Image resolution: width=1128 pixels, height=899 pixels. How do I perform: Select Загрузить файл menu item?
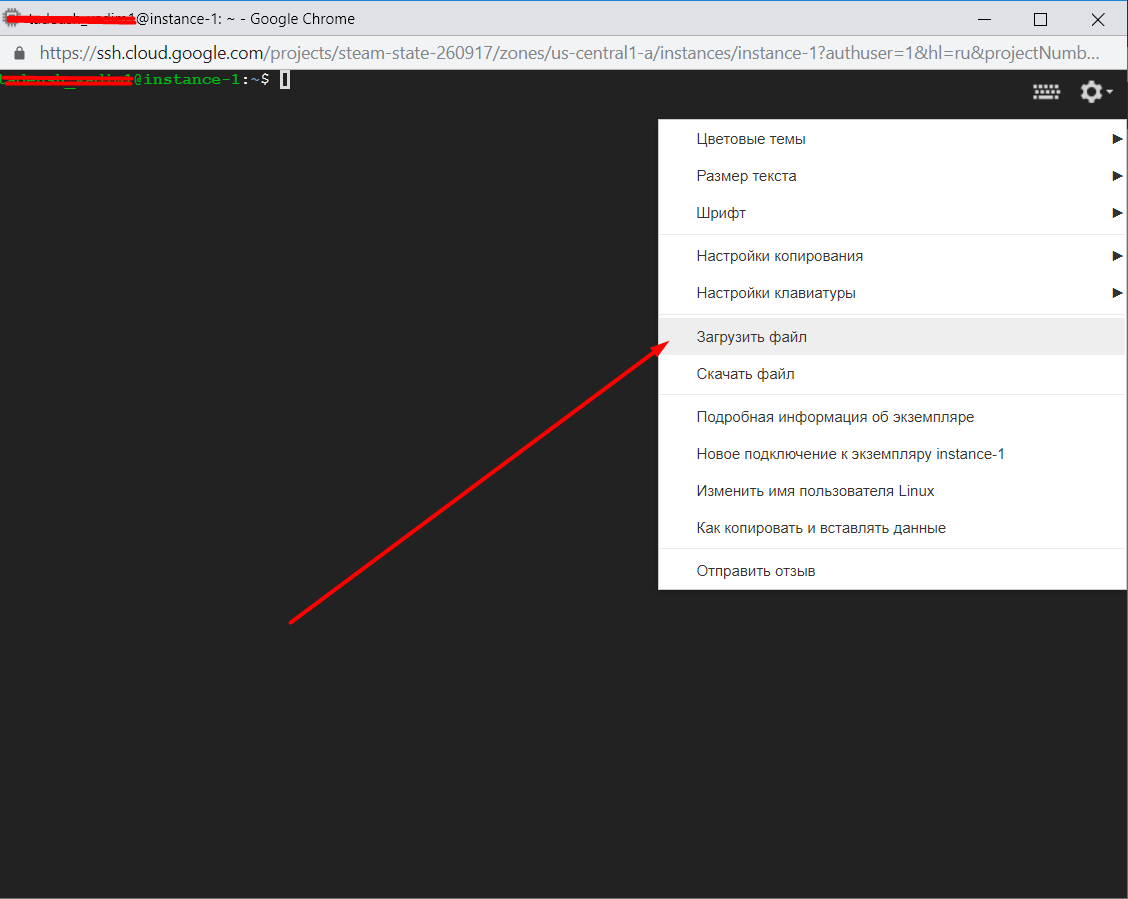892,337
